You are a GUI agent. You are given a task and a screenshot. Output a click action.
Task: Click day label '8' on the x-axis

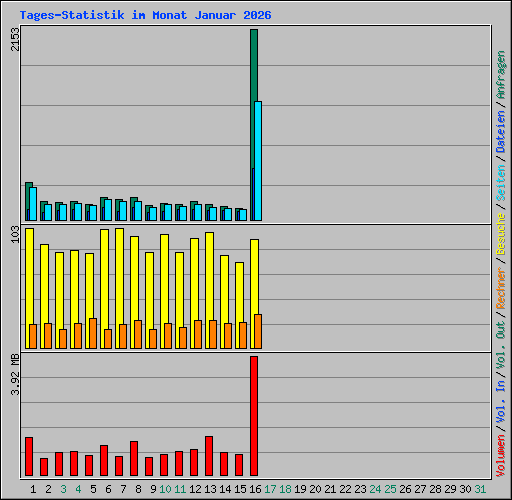tap(138, 489)
